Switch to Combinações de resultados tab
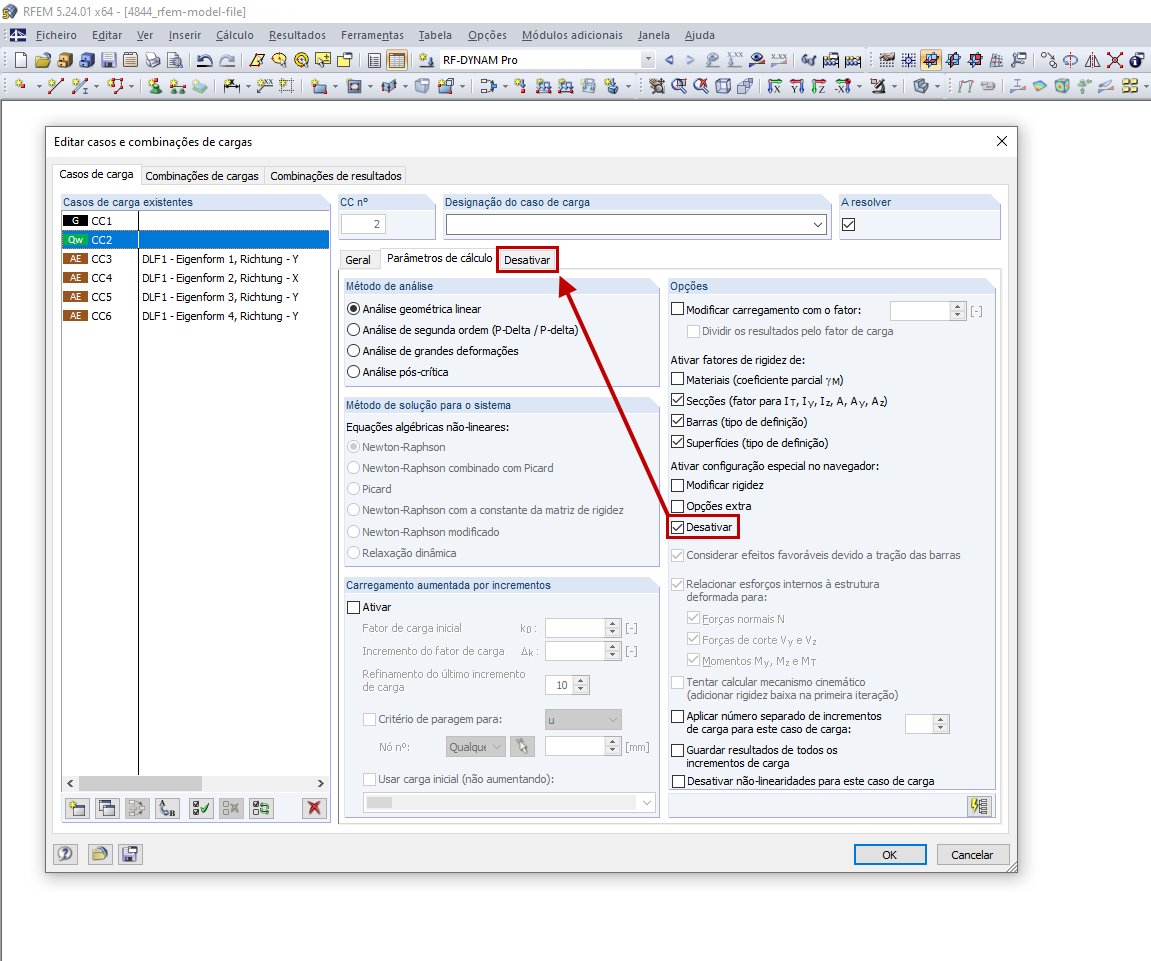Screen dimensions: 1151x961 click(335, 176)
